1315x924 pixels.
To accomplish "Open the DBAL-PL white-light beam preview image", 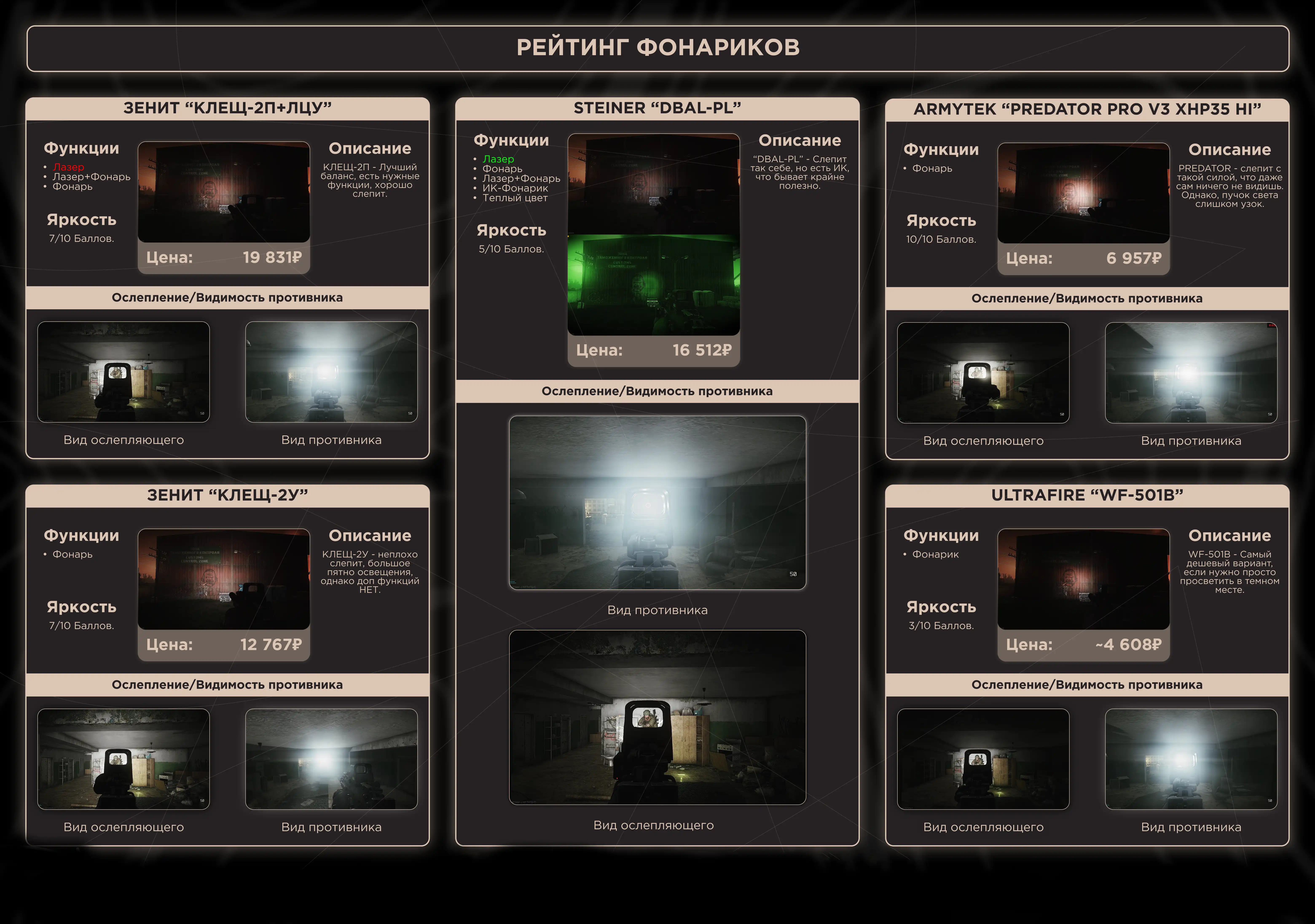I will [653, 184].
